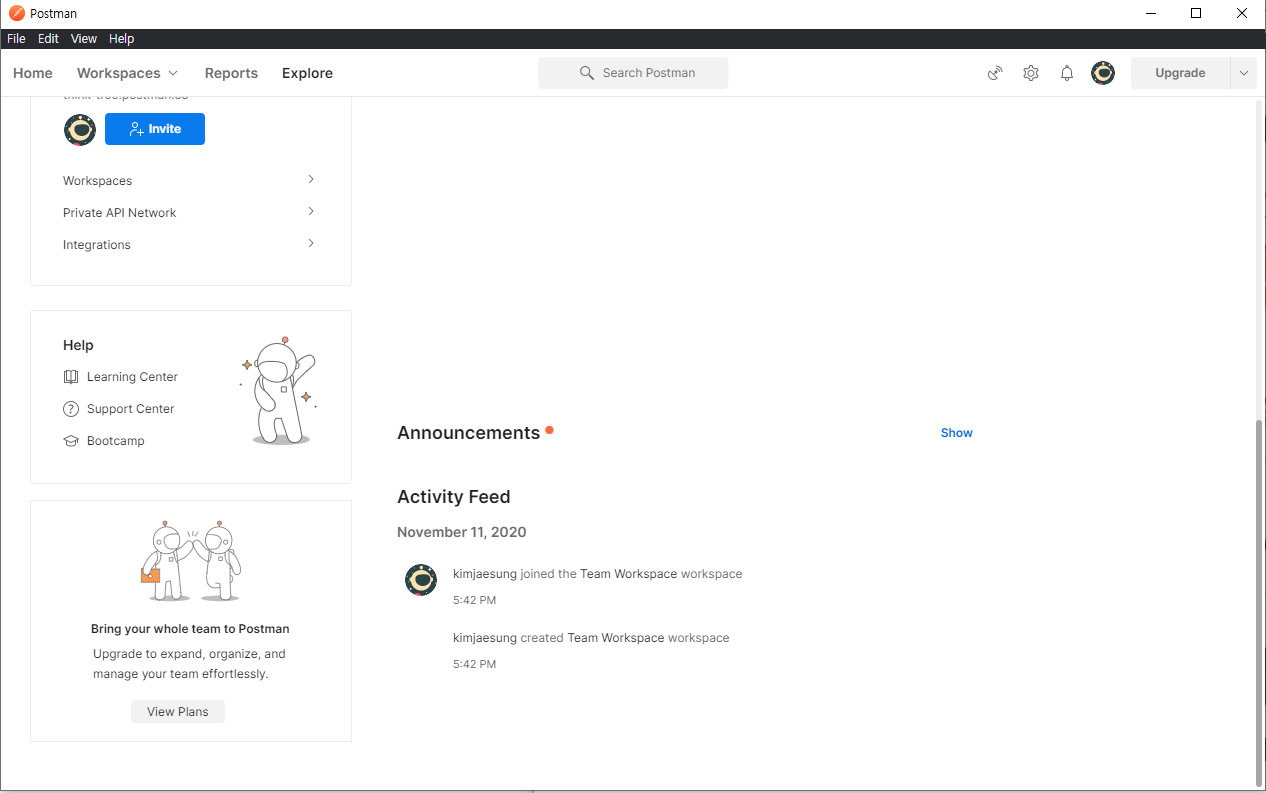Open the Help menu
The width and height of the screenshot is (1266, 793).
(121, 39)
